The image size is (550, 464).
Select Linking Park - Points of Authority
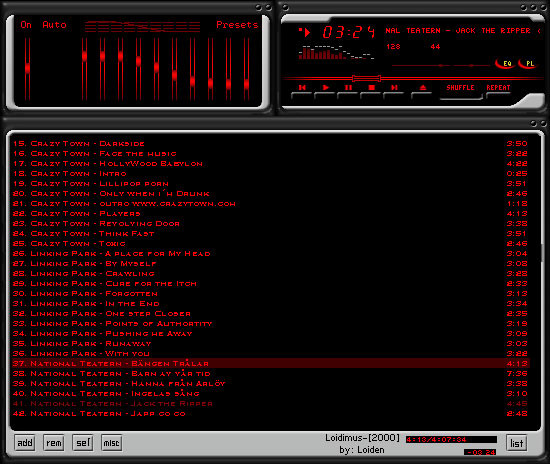pos(270,323)
